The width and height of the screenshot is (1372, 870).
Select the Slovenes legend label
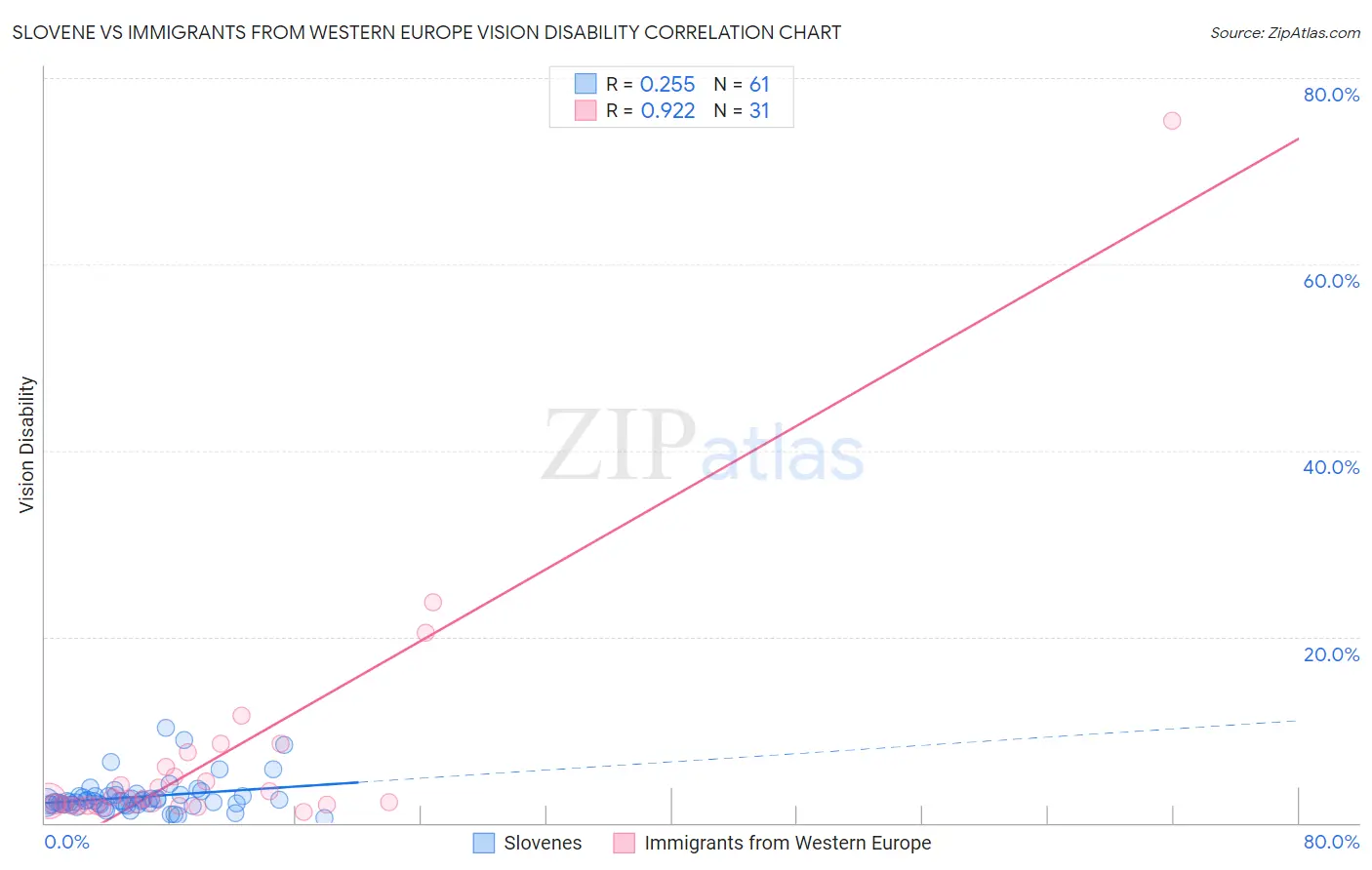[543, 843]
